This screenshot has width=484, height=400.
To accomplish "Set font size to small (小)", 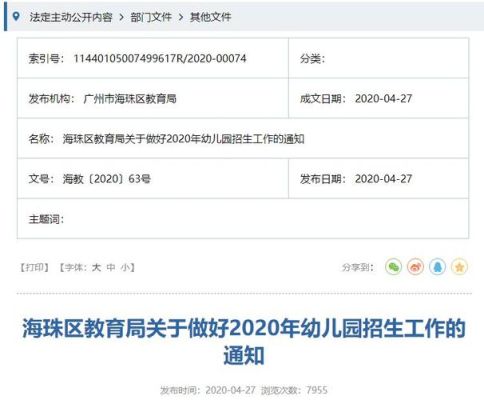I will pyautogui.click(x=125, y=267).
